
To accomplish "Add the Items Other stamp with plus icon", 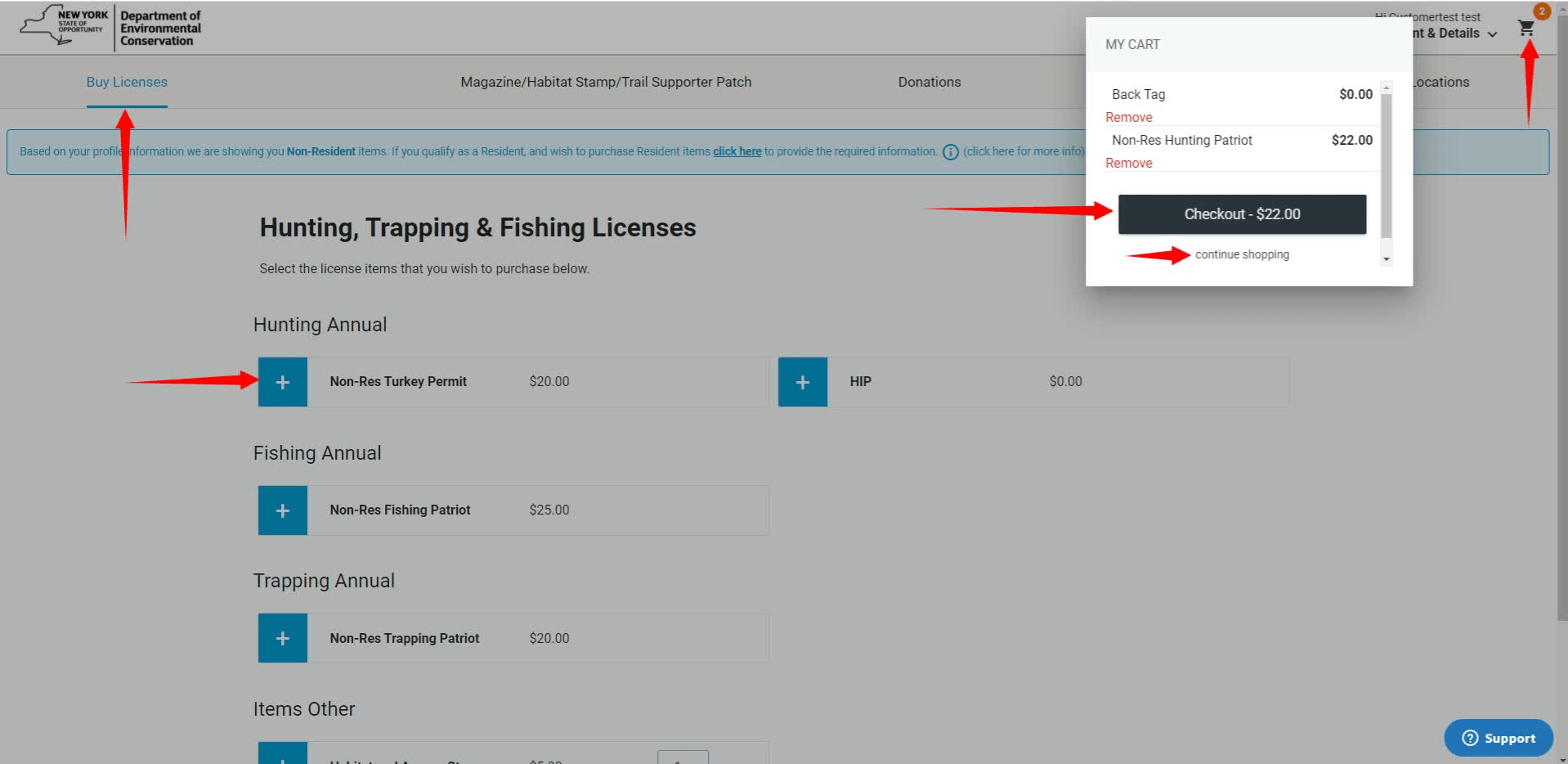I will coord(282,757).
